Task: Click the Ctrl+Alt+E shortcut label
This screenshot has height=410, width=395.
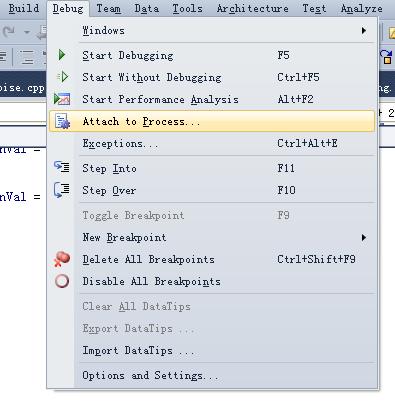Action: pos(307,143)
